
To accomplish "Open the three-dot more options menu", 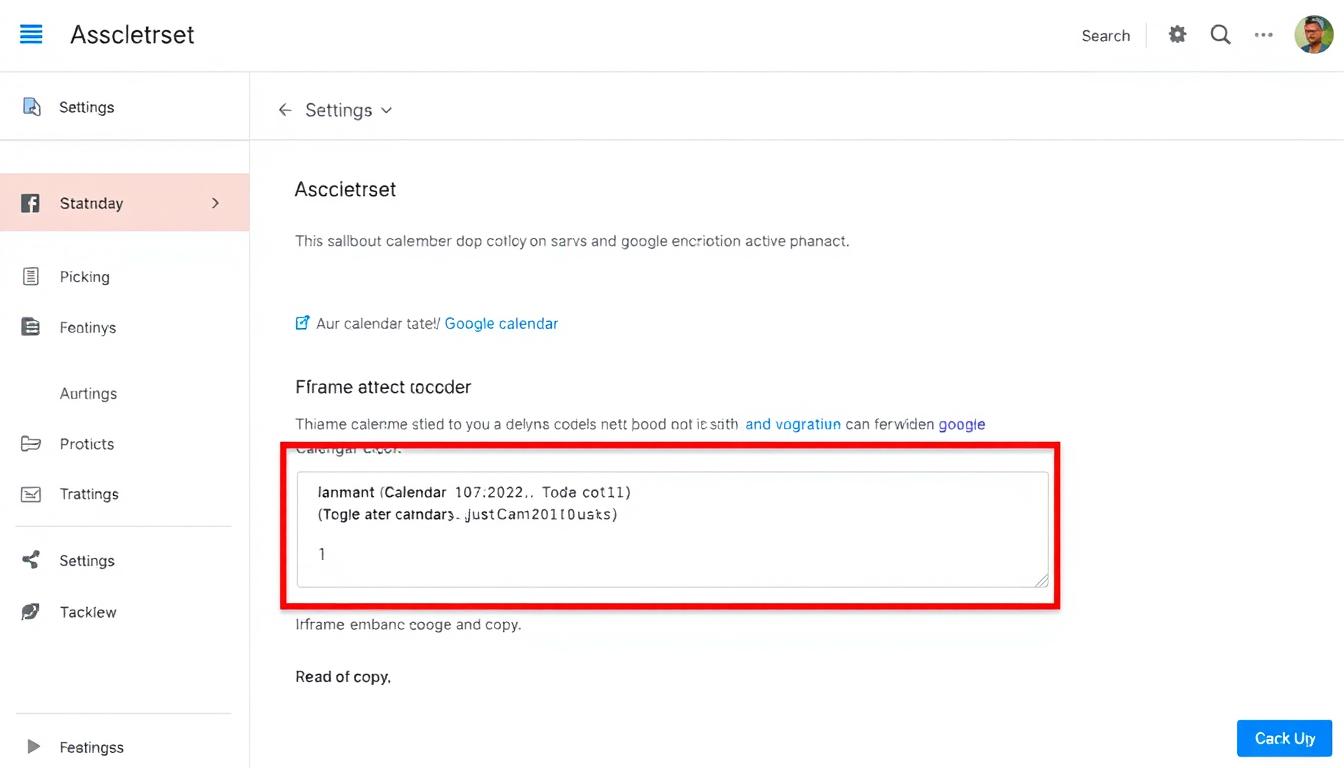I will pos(1264,35).
